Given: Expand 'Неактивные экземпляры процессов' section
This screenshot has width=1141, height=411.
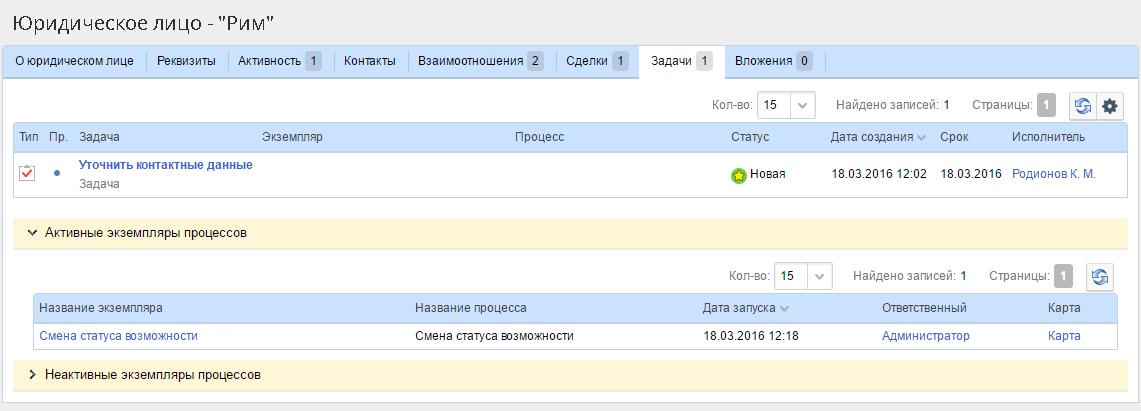Looking at the screenshot, I should 33,376.
